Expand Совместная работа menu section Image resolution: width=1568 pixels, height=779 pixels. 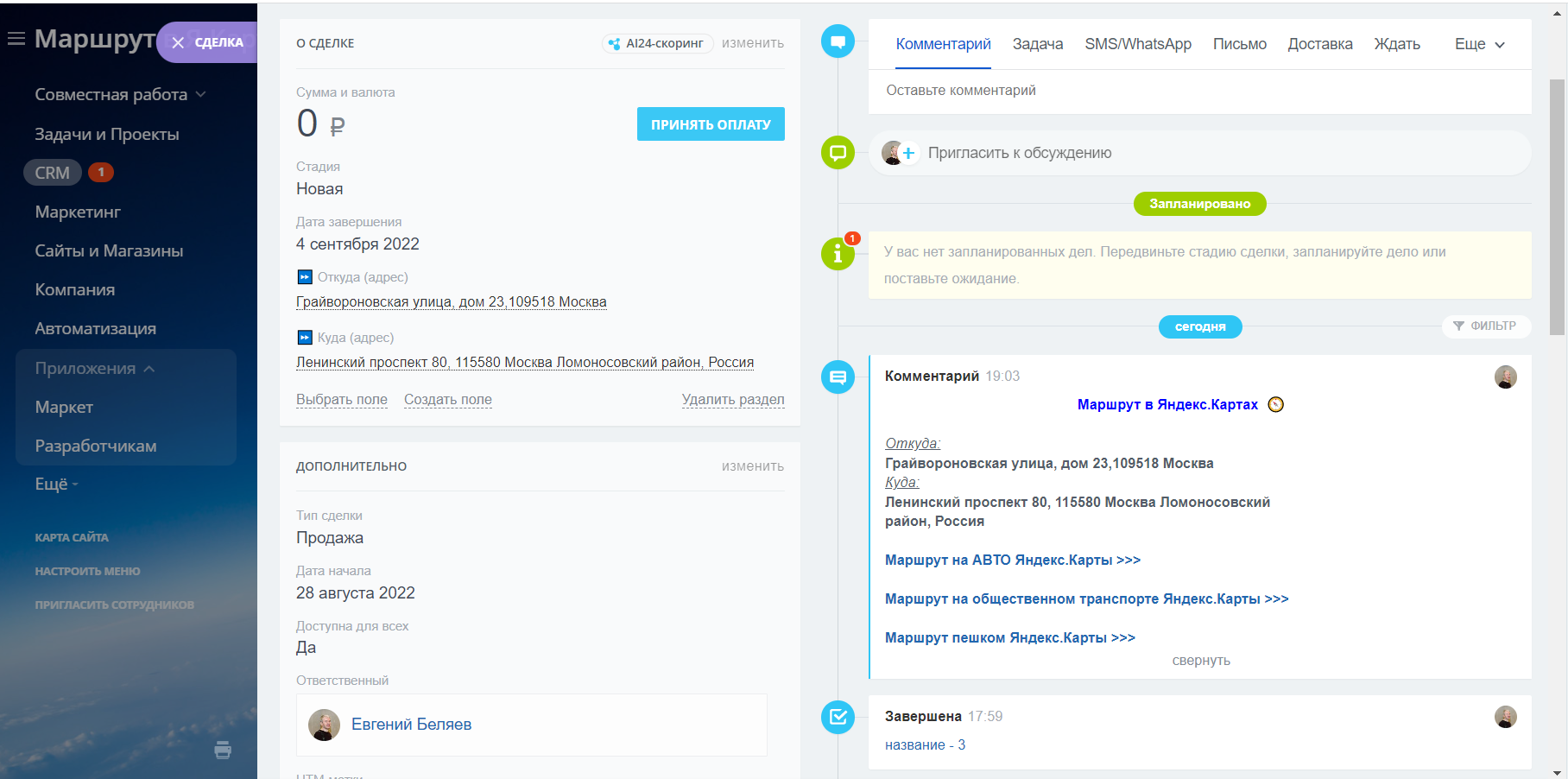click(120, 94)
